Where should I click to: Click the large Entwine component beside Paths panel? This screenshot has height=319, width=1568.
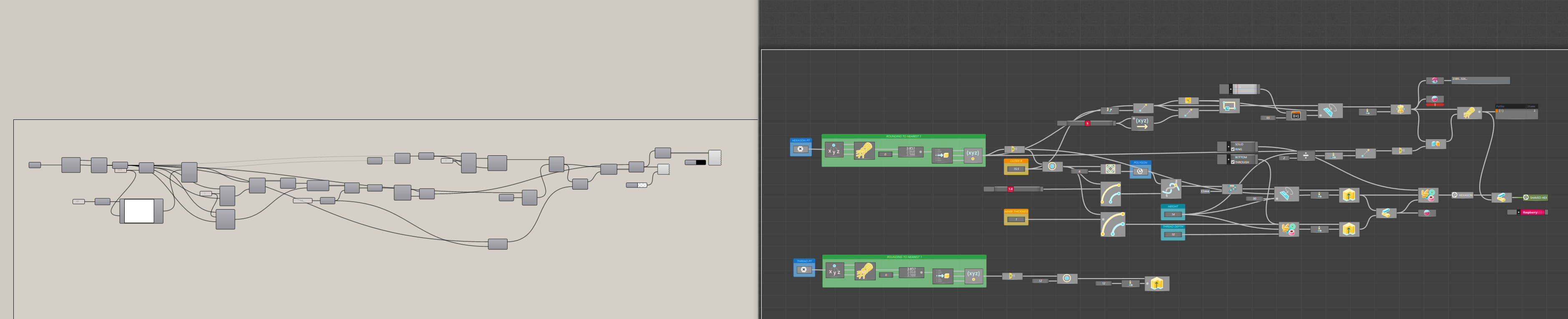(x=1470, y=113)
